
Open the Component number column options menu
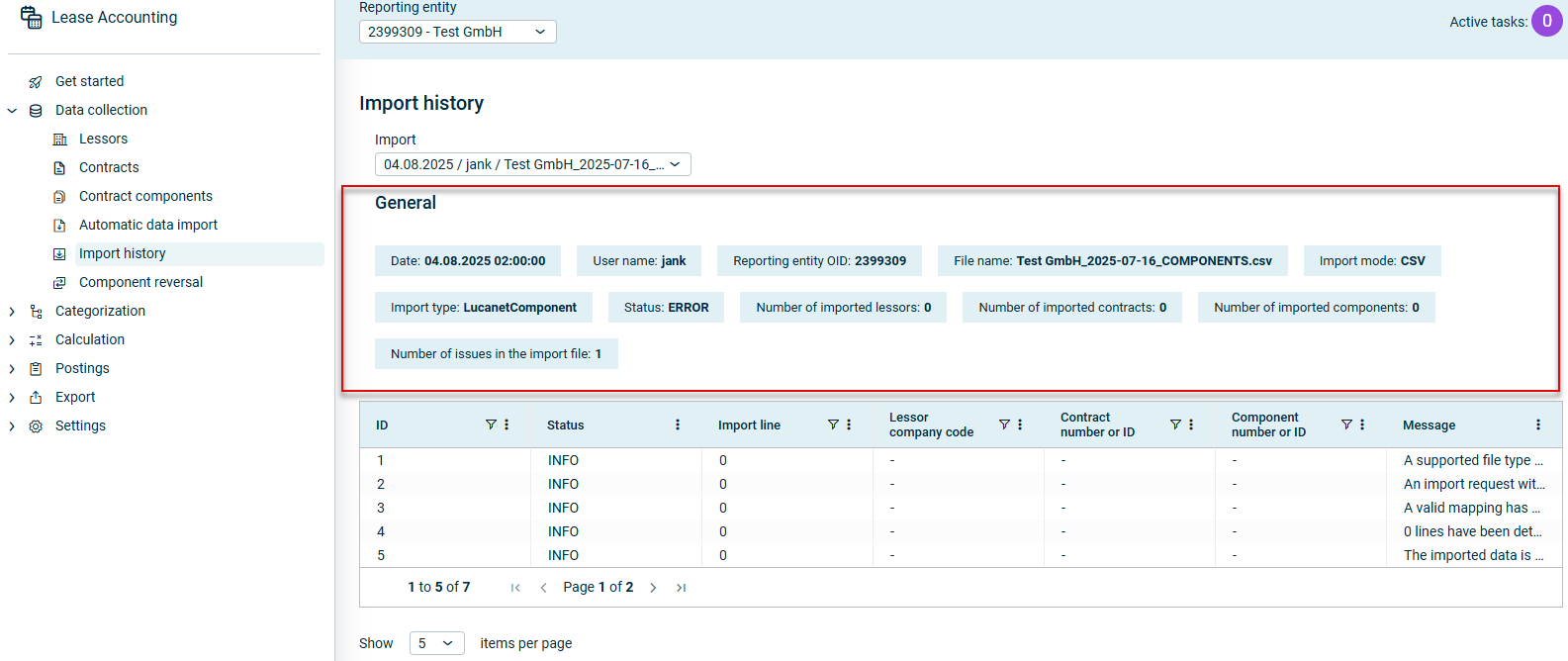[1362, 425]
